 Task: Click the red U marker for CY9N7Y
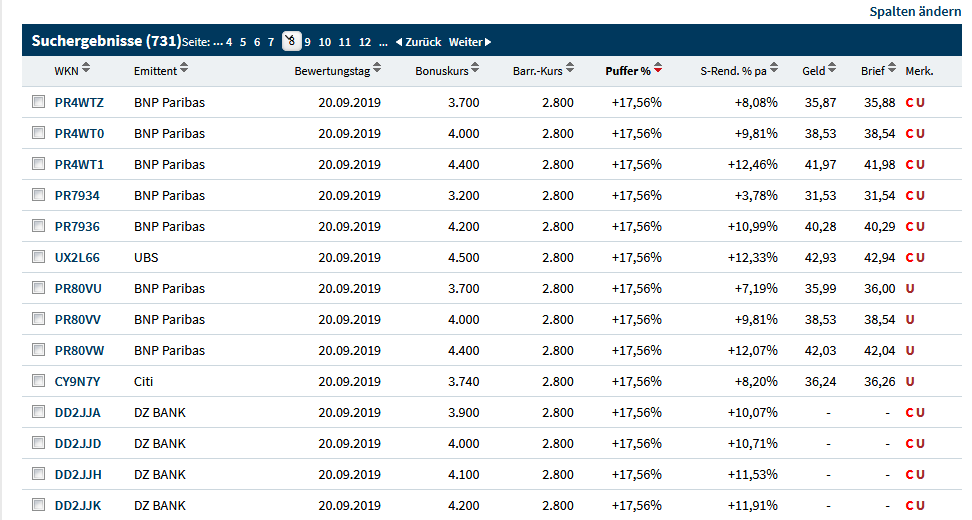[x=910, y=382]
